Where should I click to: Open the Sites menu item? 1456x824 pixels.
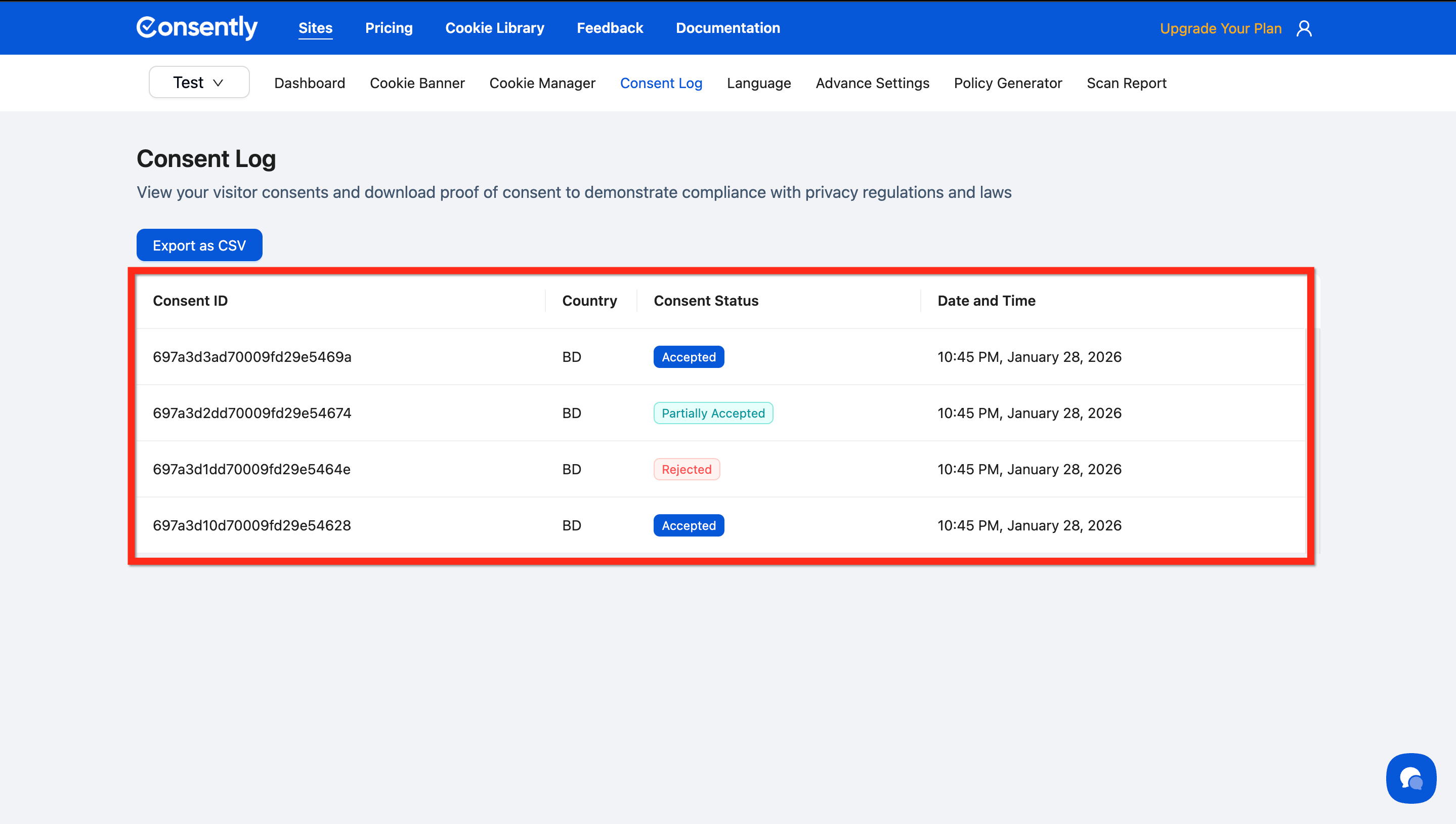point(315,28)
